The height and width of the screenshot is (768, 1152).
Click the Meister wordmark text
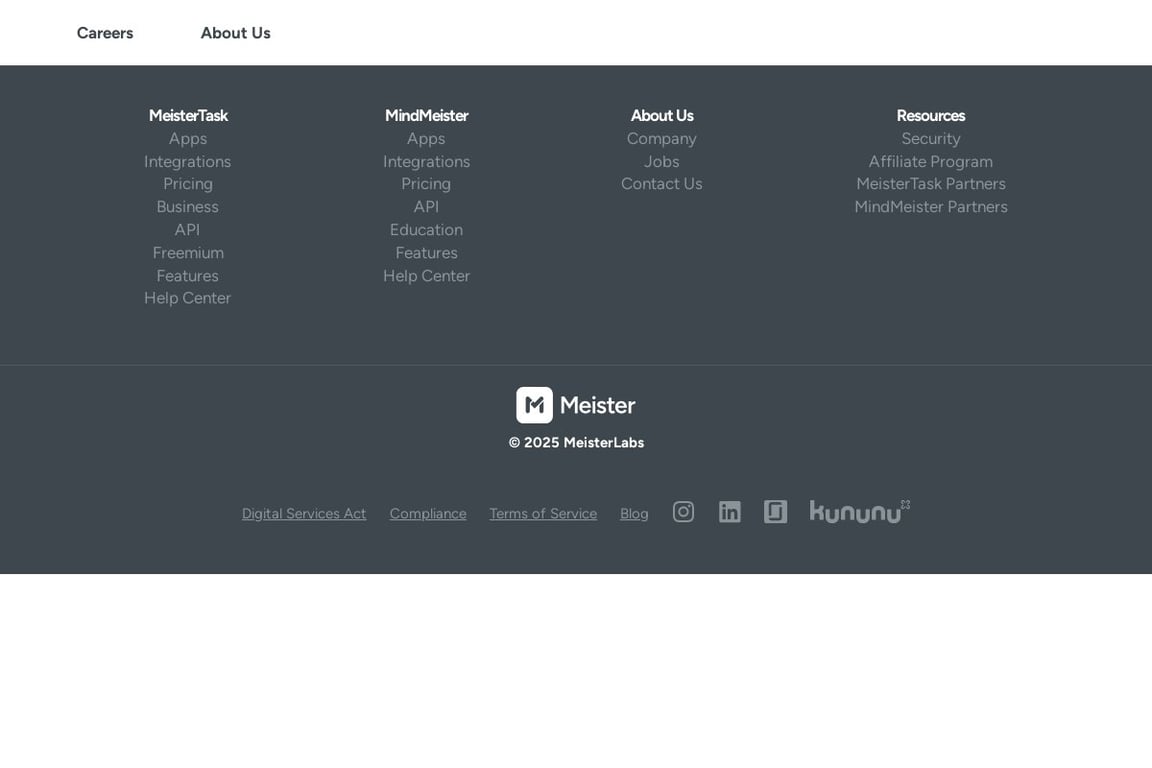pos(597,405)
